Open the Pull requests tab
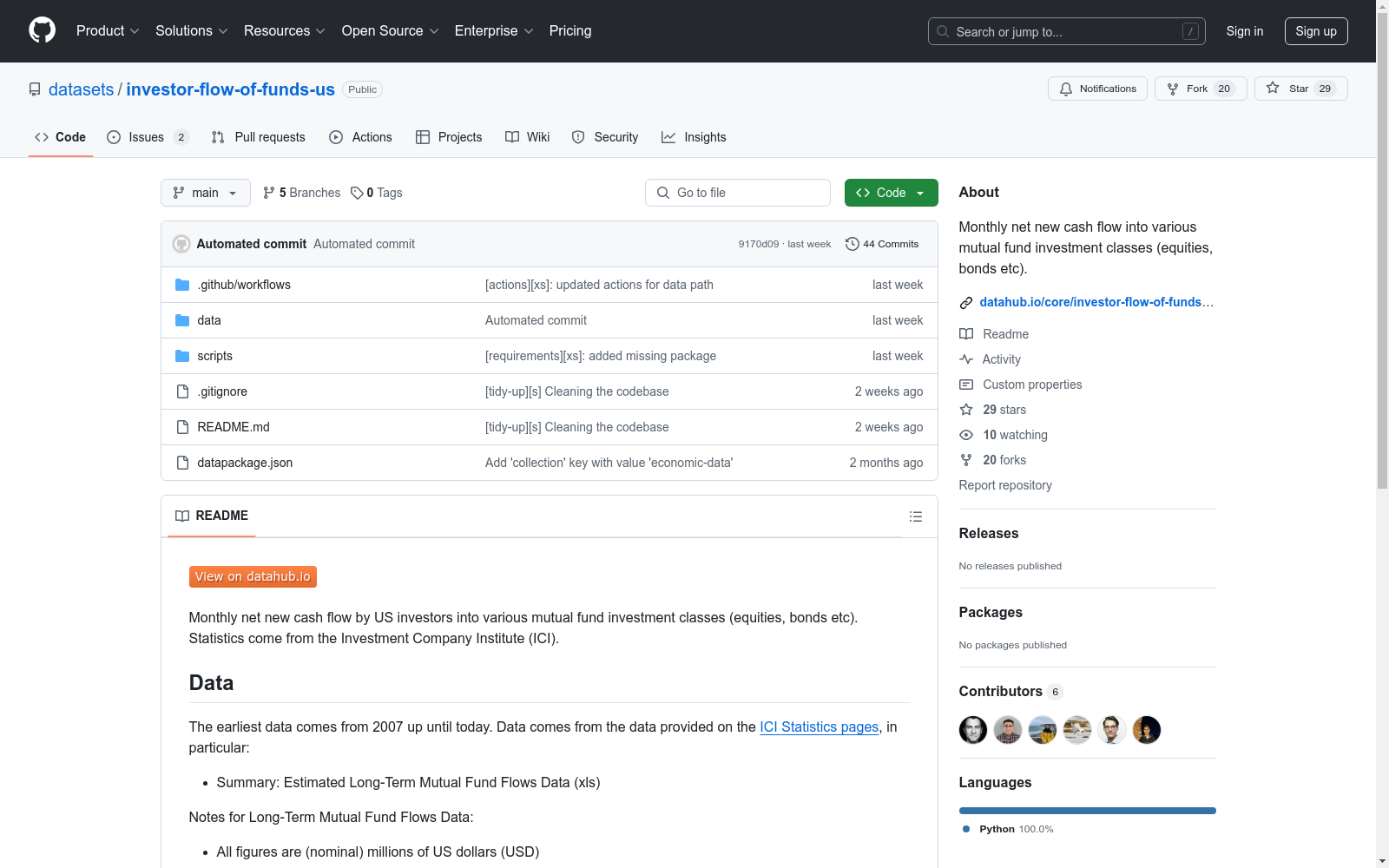Image resolution: width=1389 pixels, height=868 pixels. pos(259,137)
